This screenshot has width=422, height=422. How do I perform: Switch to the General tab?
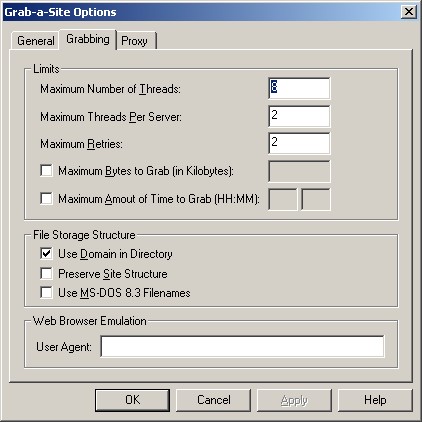(x=35, y=41)
